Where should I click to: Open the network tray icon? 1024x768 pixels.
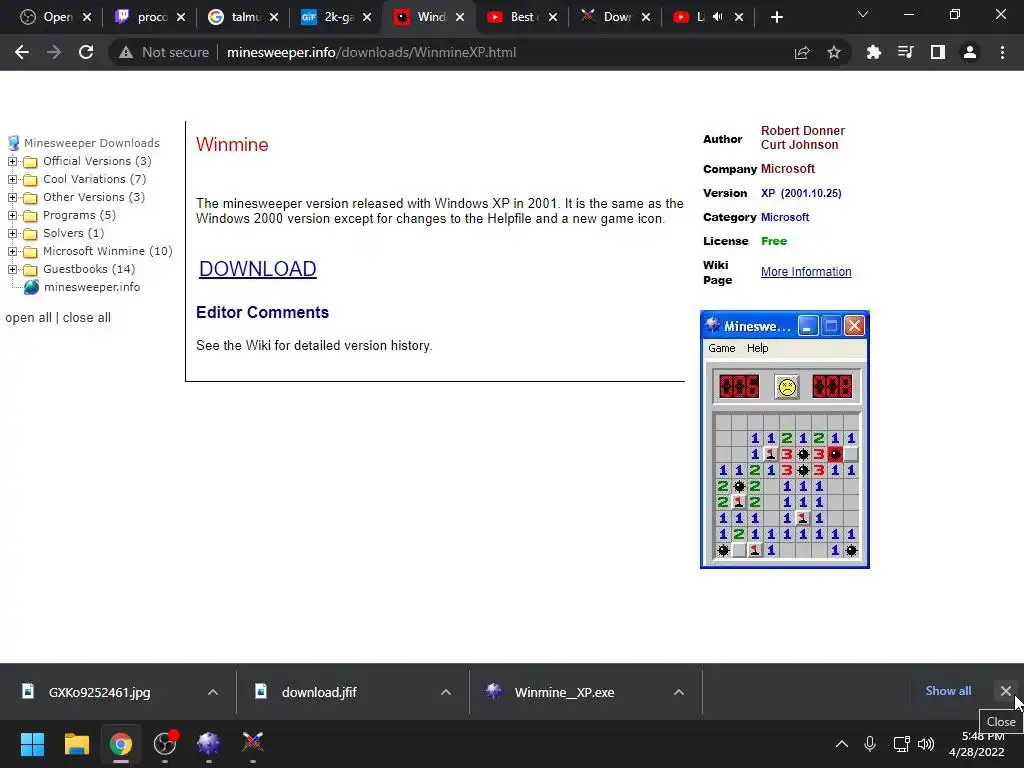[901, 743]
